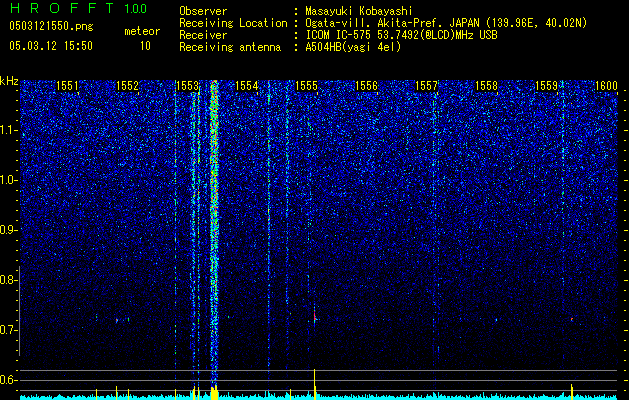The height and width of the screenshot is (400, 629).
Task: Click the 1553 time marker
Action: click(187, 85)
